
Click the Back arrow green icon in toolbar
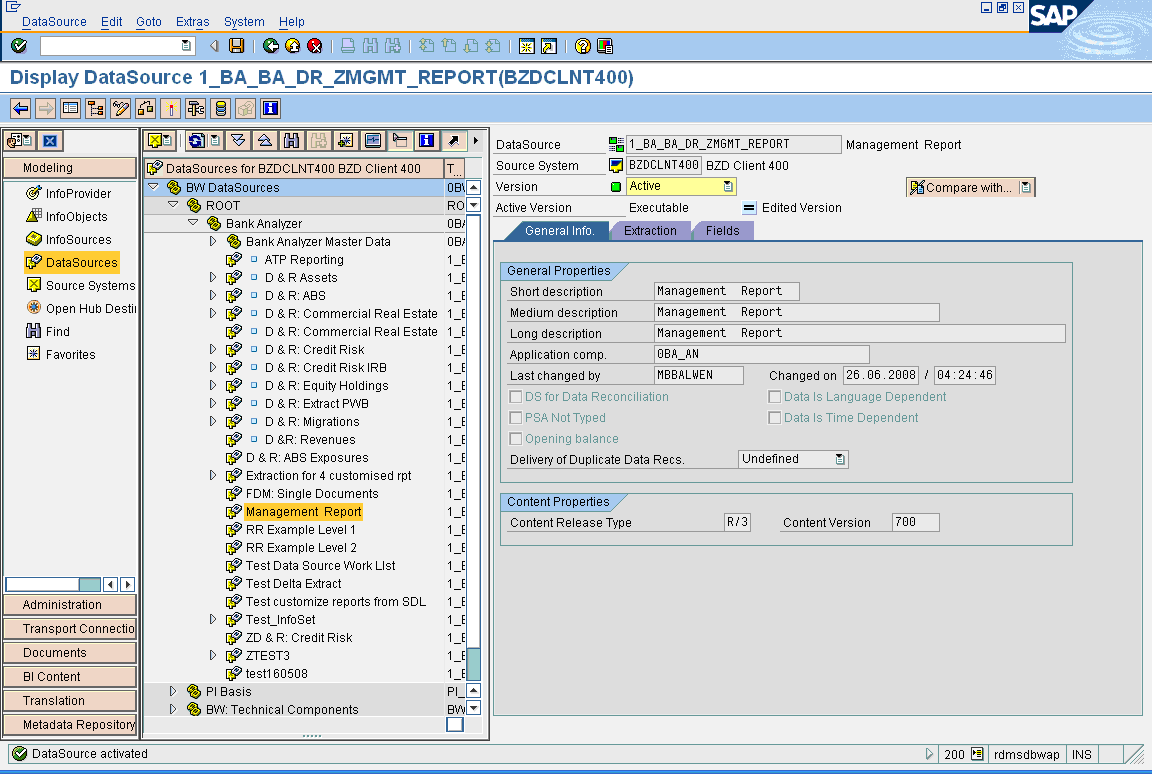269,45
